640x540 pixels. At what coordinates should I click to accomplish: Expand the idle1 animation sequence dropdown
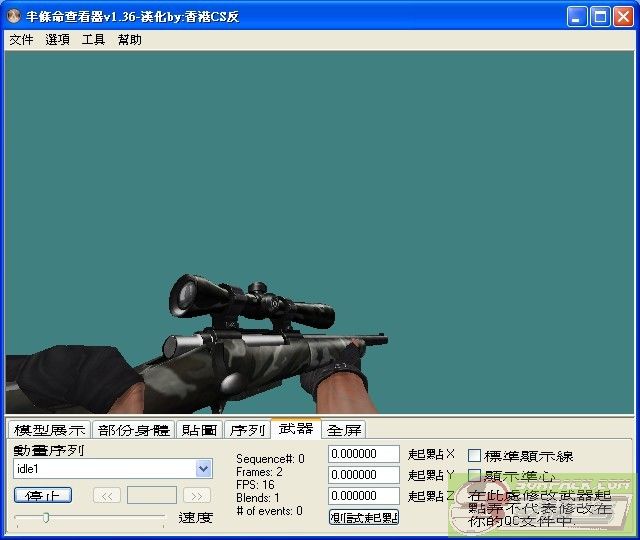204,468
